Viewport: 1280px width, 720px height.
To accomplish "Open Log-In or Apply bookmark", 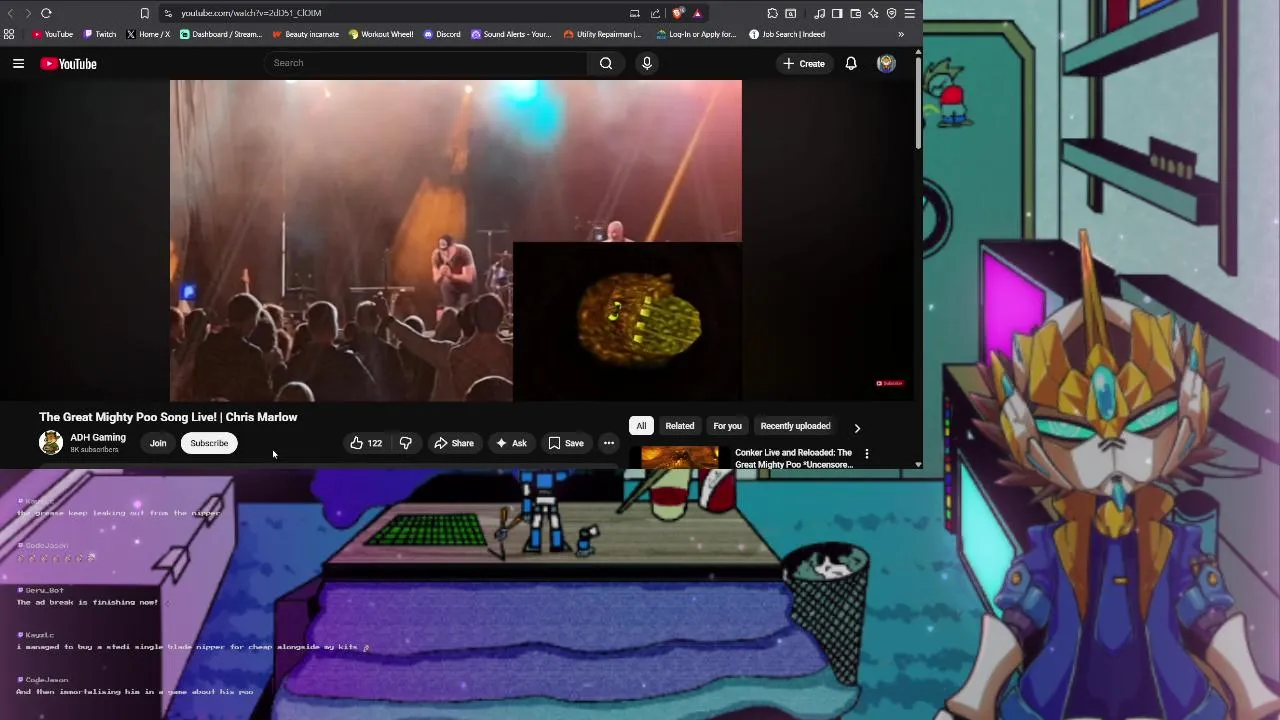I will pos(696,34).
